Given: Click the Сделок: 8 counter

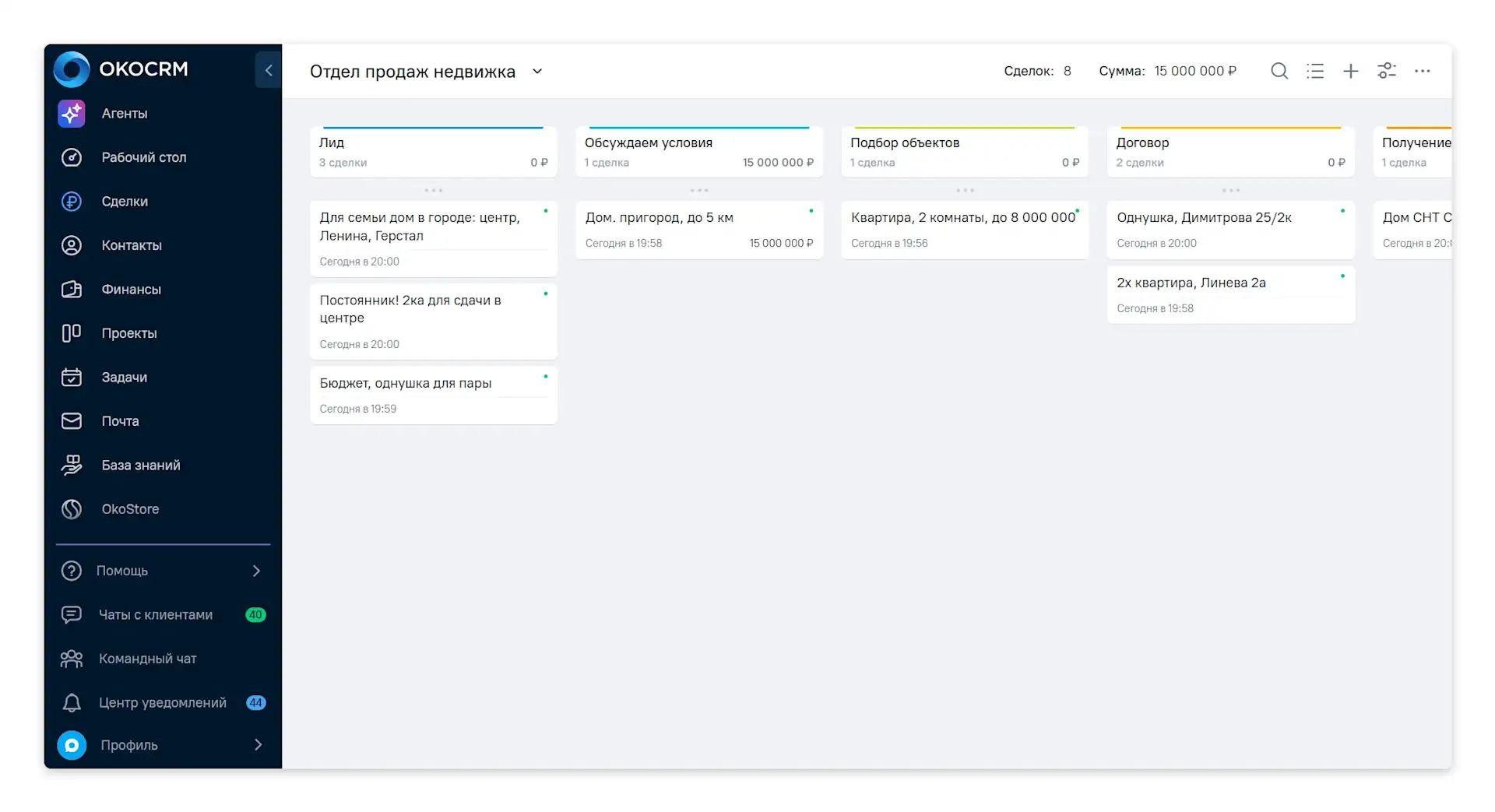Looking at the screenshot, I should click(x=1037, y=71).
